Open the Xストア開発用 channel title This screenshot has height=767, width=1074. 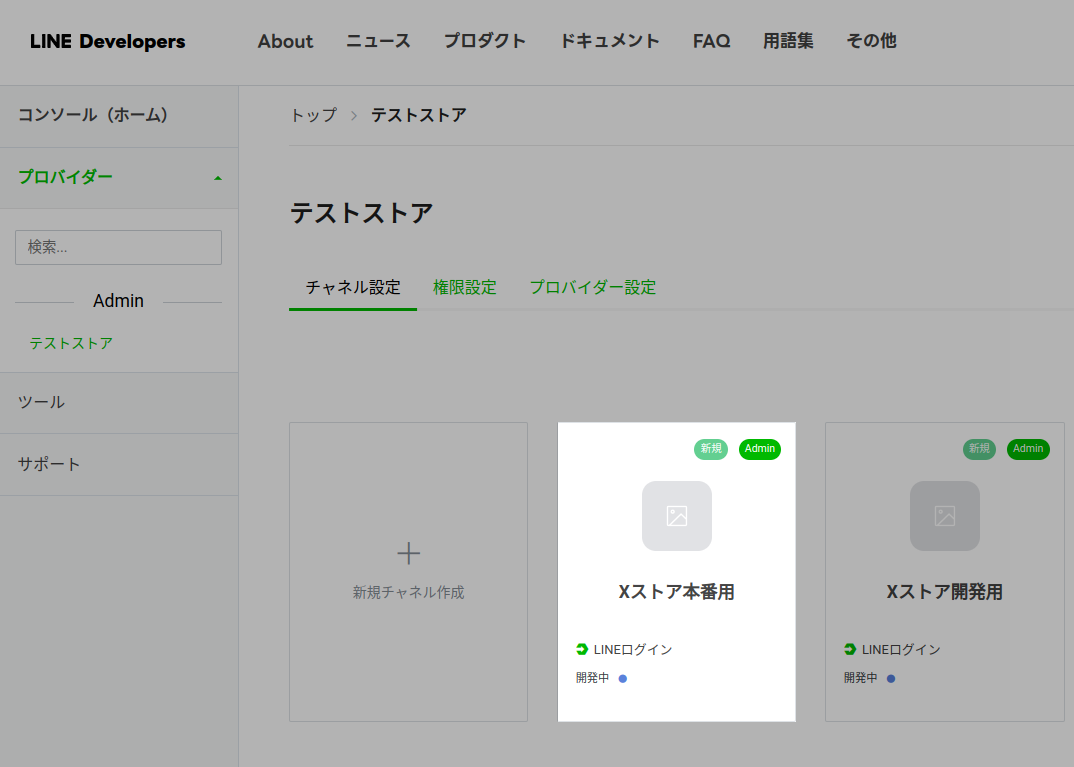(945, 592)
